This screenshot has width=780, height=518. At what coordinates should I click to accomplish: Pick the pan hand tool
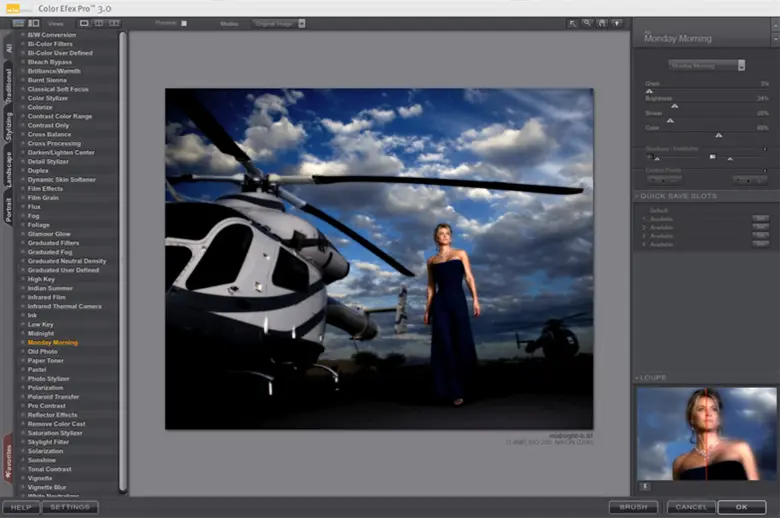pos(602,23)
